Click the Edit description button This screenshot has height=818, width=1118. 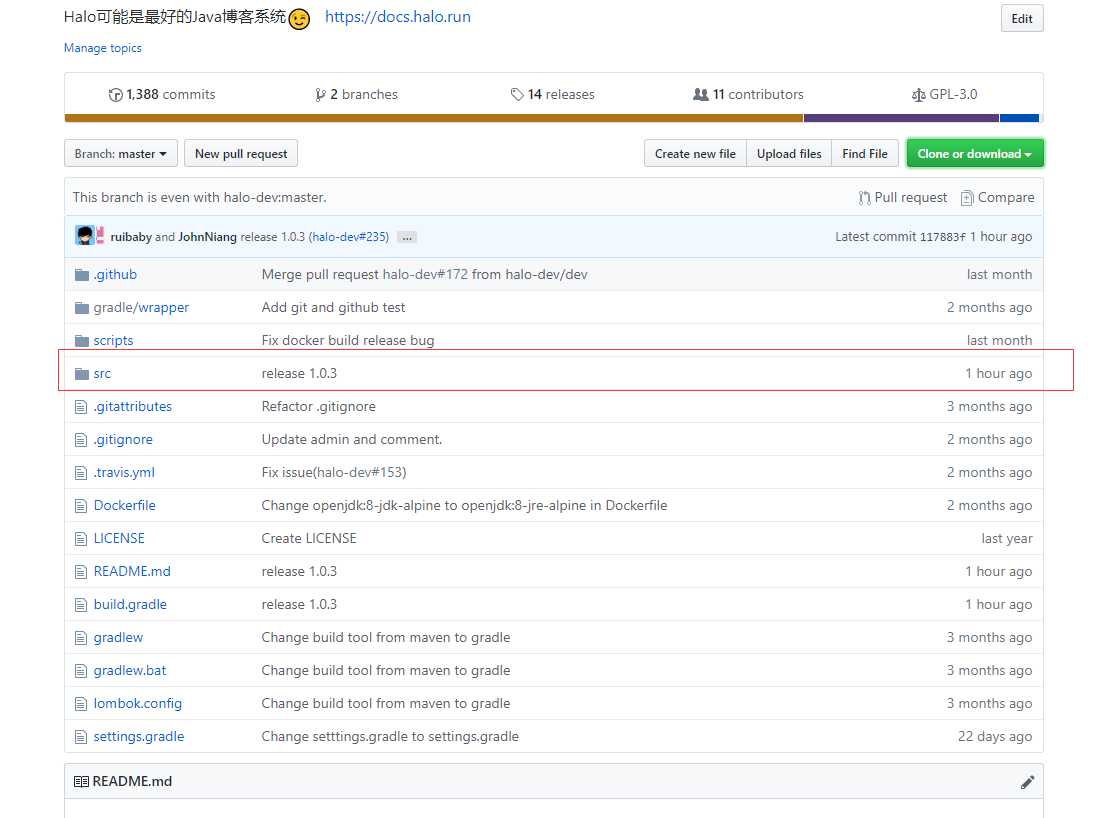(1022, 19)
